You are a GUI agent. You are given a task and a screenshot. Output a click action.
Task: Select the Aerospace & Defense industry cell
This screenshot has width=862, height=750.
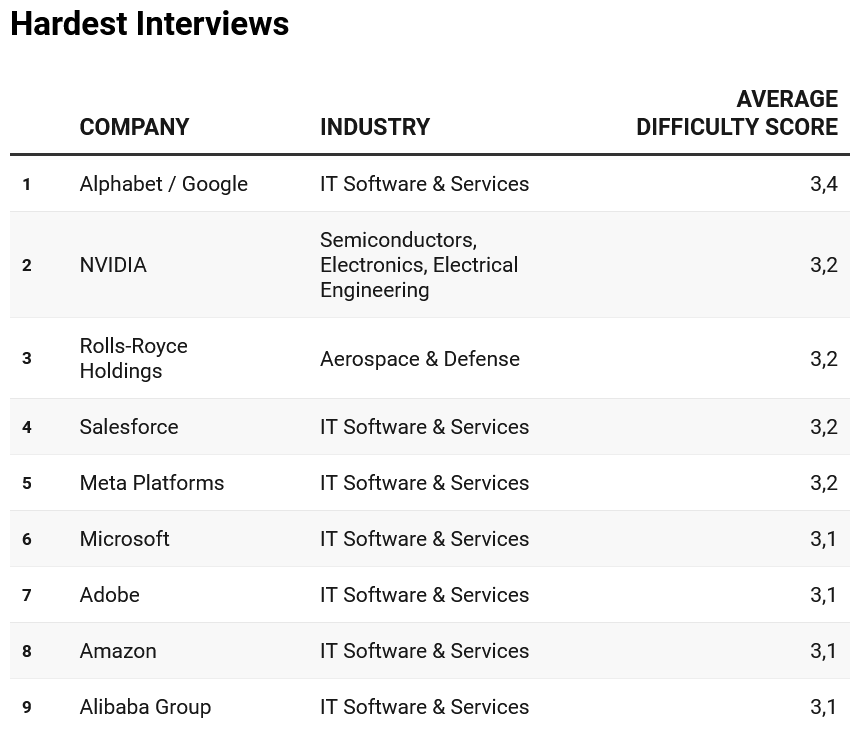pos(419,359)
